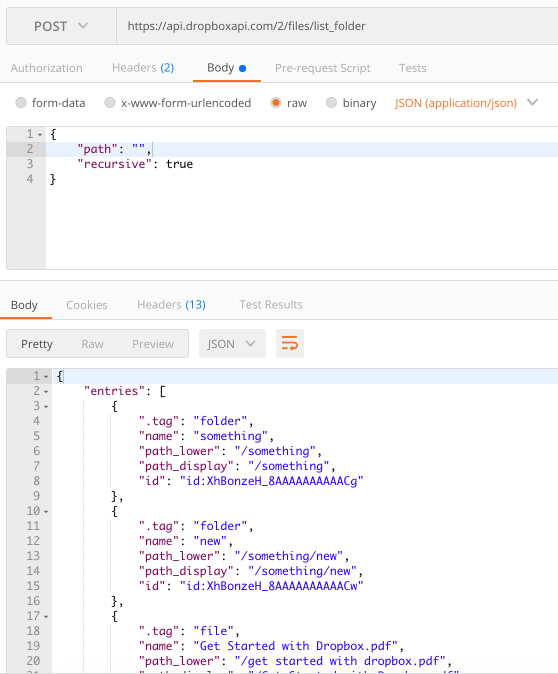Pick the binary radio option
The width and height of the screenshot is (558, 674).
click(331, 103)
